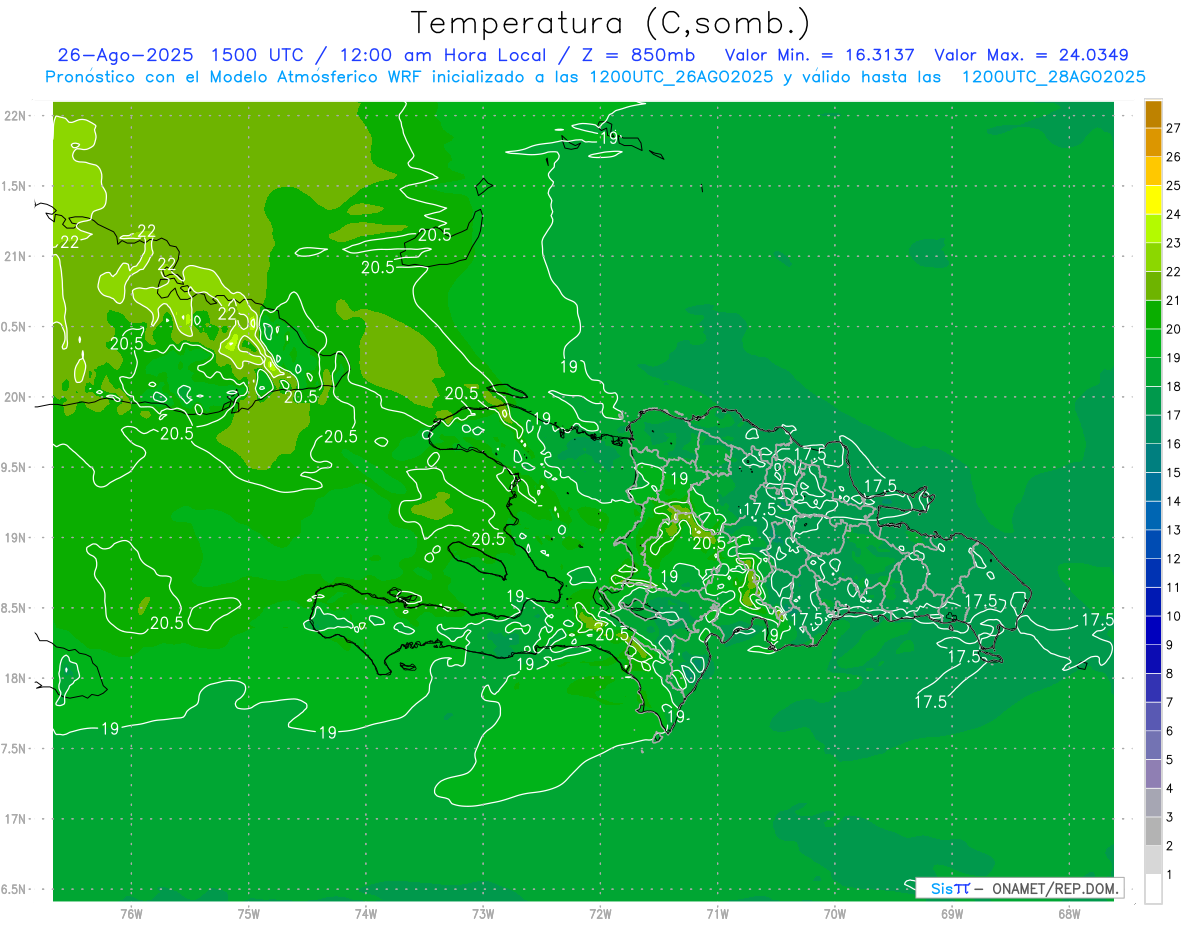The height and width of the screenshot is (927, 1200).
Task: Click the '76W' longitude axis label
Action: (131, 913)
